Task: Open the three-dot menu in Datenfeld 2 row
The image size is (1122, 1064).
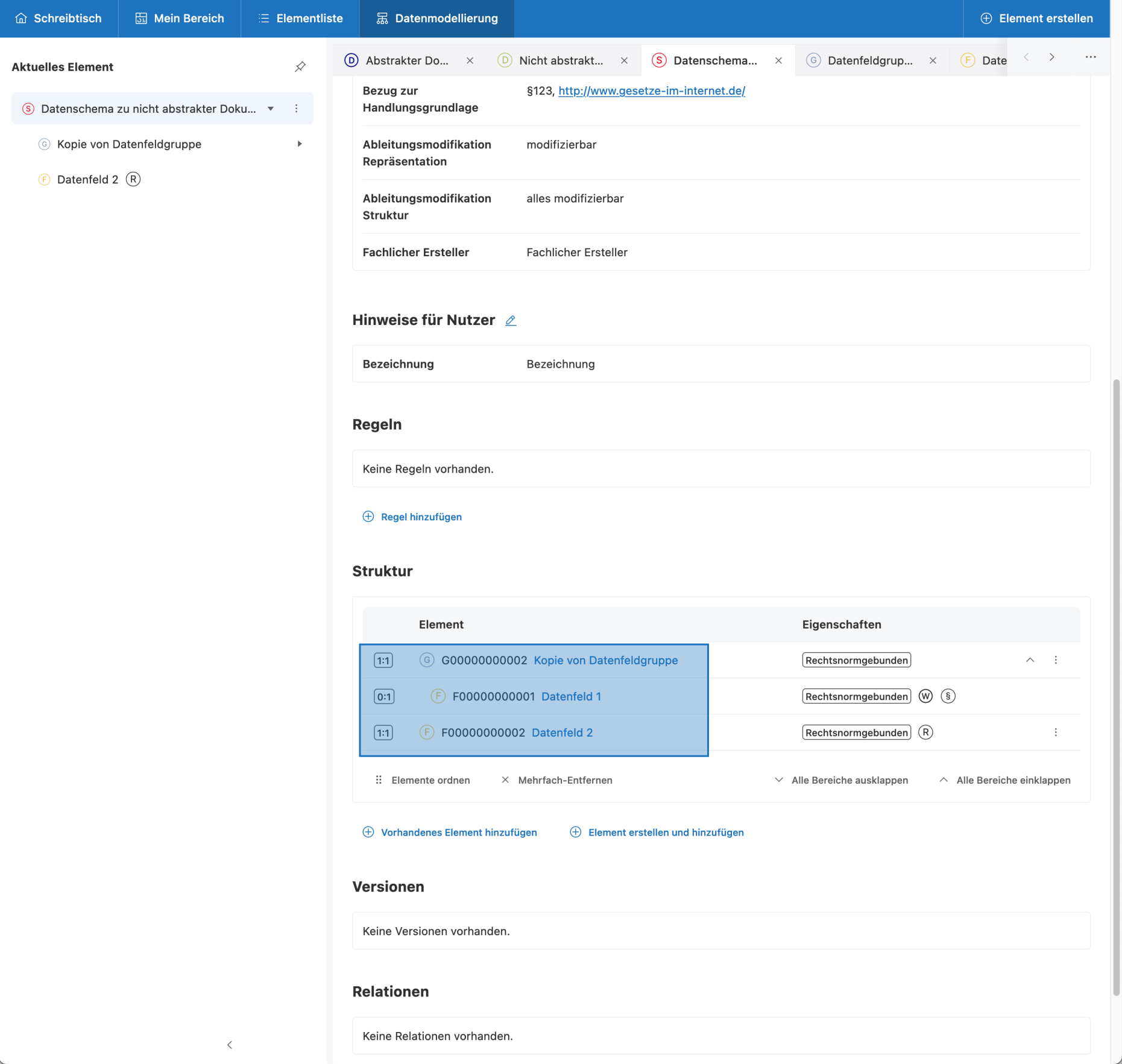Action: tap(1055, 732)
